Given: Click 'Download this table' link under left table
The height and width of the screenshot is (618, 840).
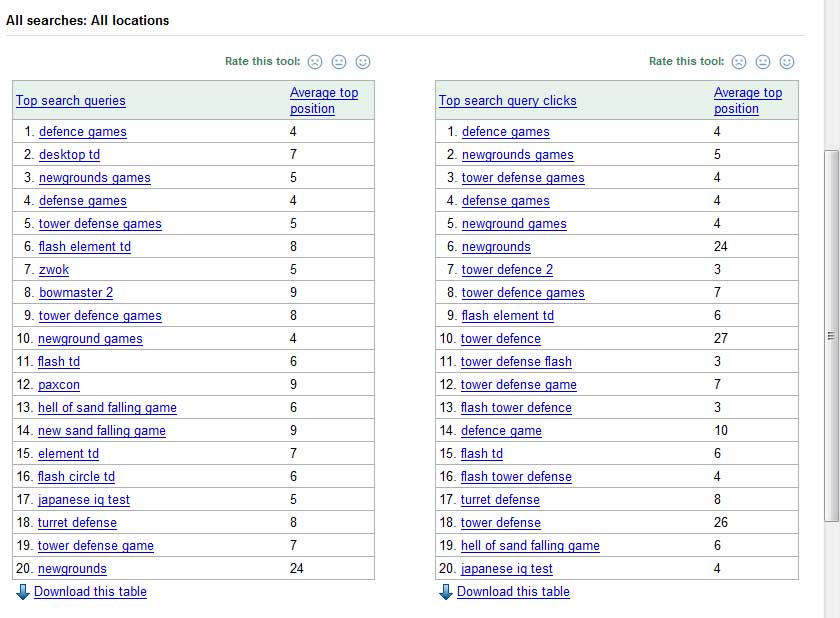Looking at the screenshot, I should (x=90, y=592).
